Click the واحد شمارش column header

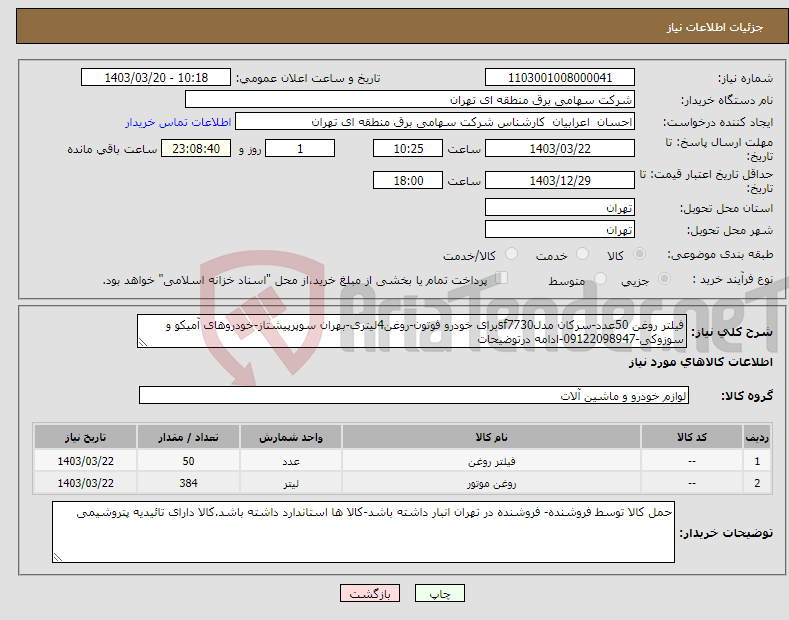click(x=291, y=437)
